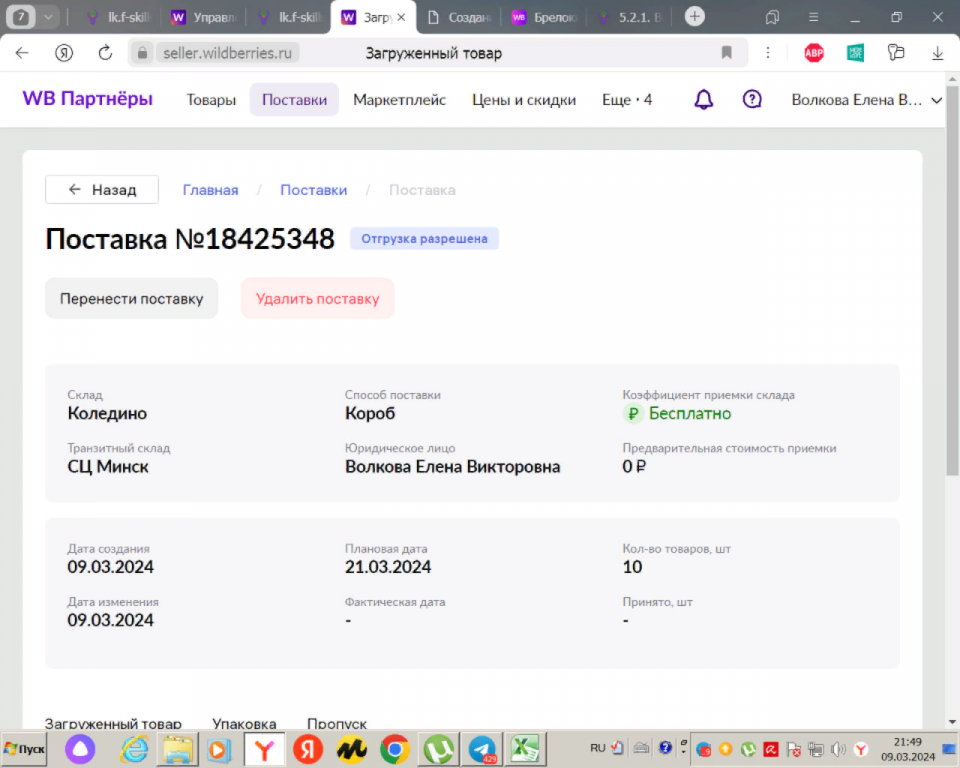Image resolution: width=960 pixels, height=768 pixels.
Task: Switch to the 5.2.1. B browser tab
Action: 631,17
